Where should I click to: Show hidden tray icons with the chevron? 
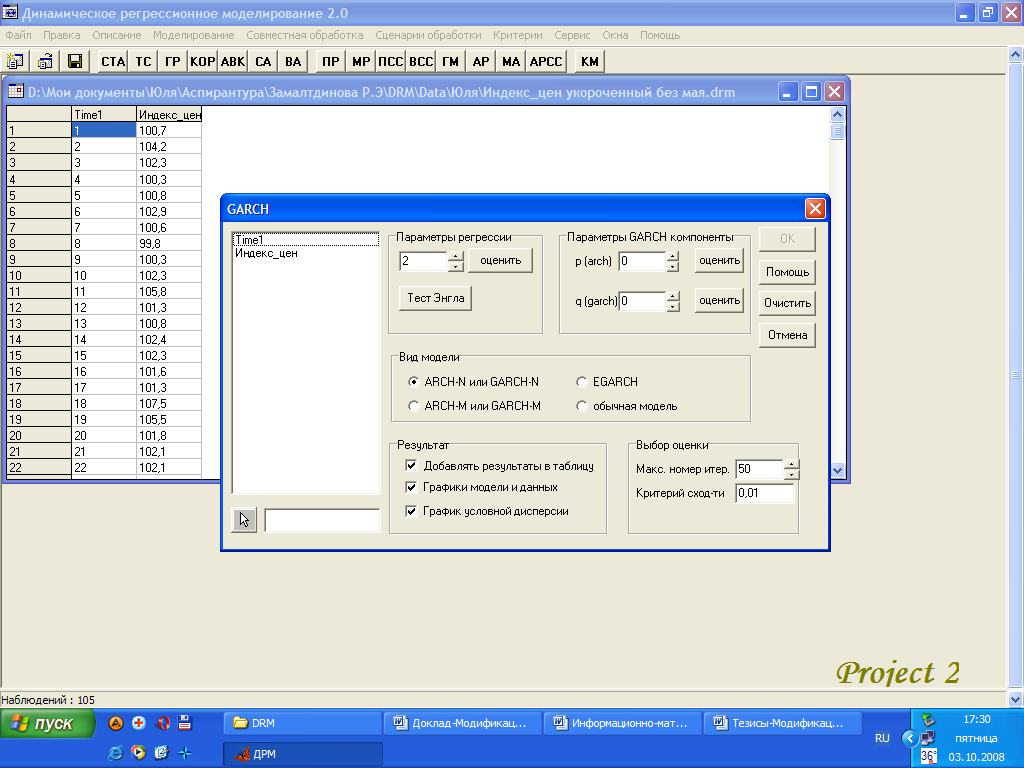909,739
